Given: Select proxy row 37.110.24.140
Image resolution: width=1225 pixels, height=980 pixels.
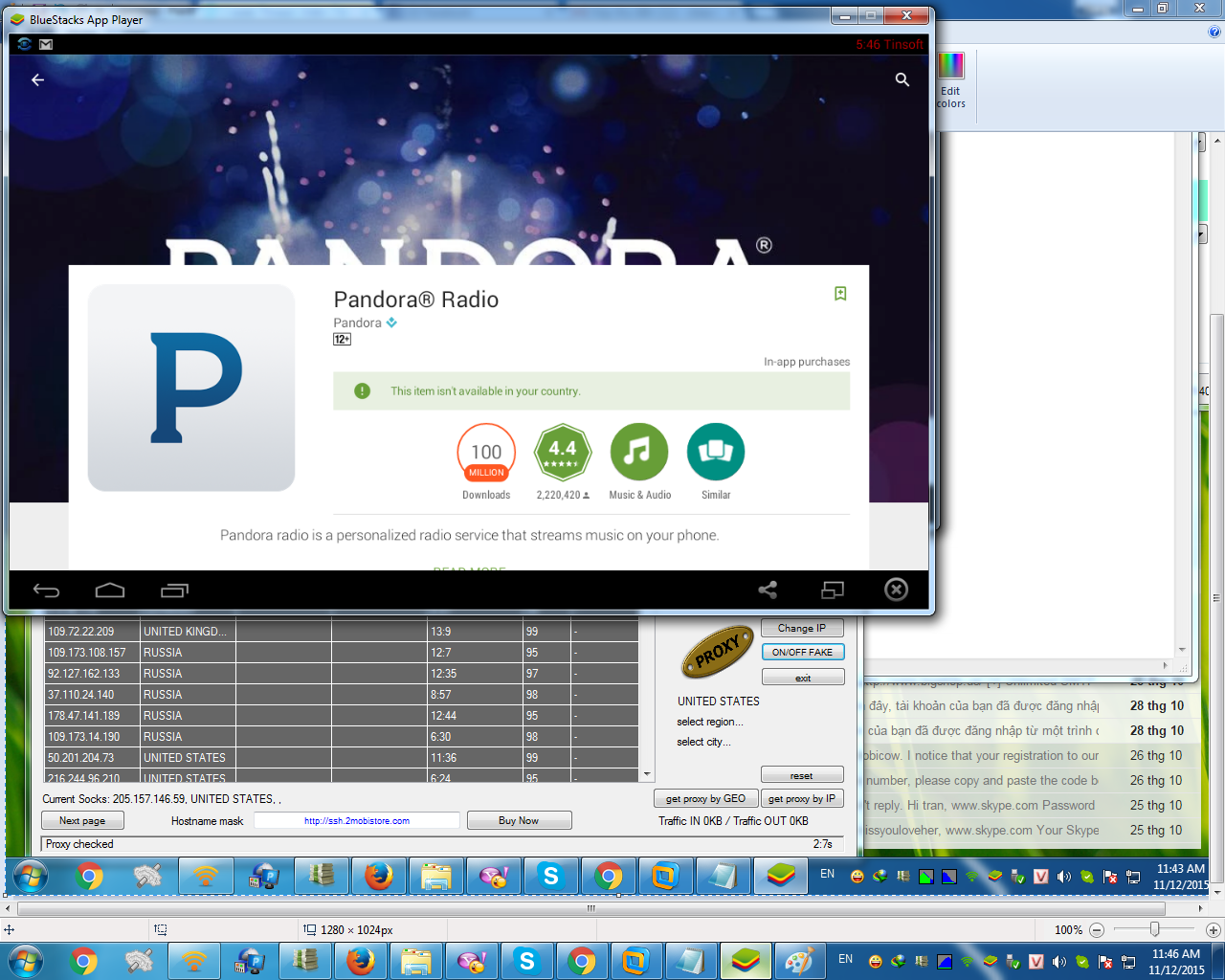Looking at the screenshot, I should [x=342, y=695].
